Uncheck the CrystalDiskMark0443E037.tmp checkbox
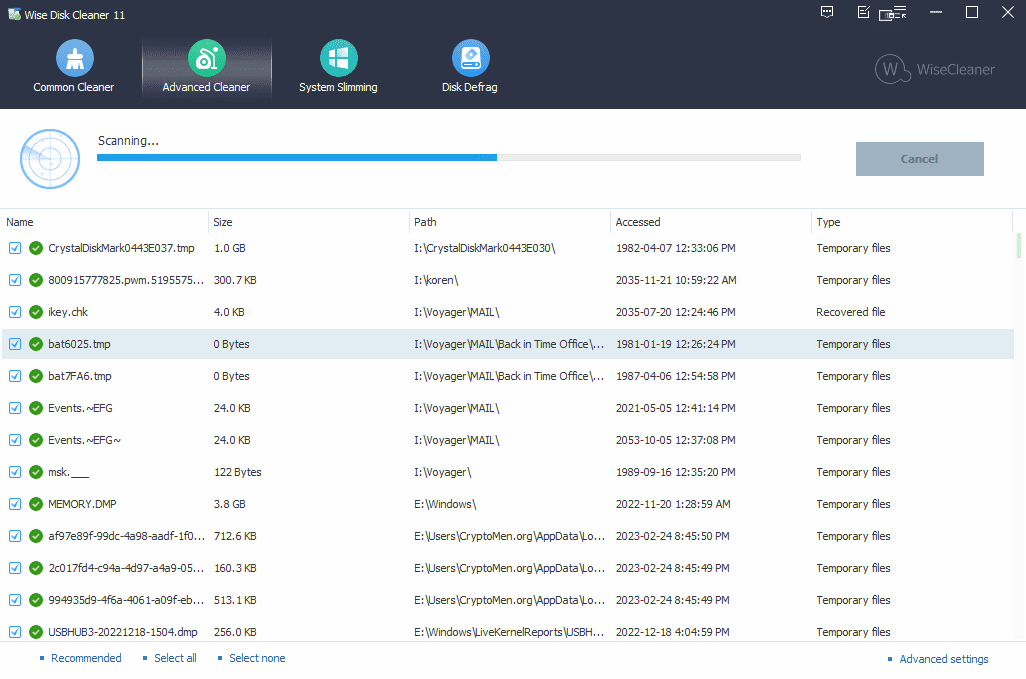 point(14,249)
